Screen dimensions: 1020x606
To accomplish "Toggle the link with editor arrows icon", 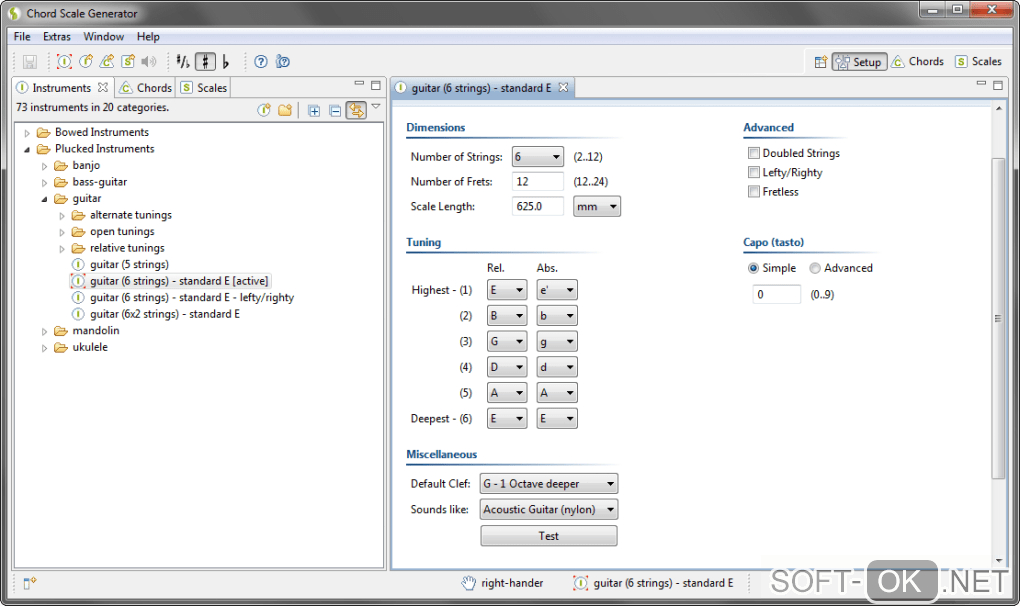I will [356, 110].
